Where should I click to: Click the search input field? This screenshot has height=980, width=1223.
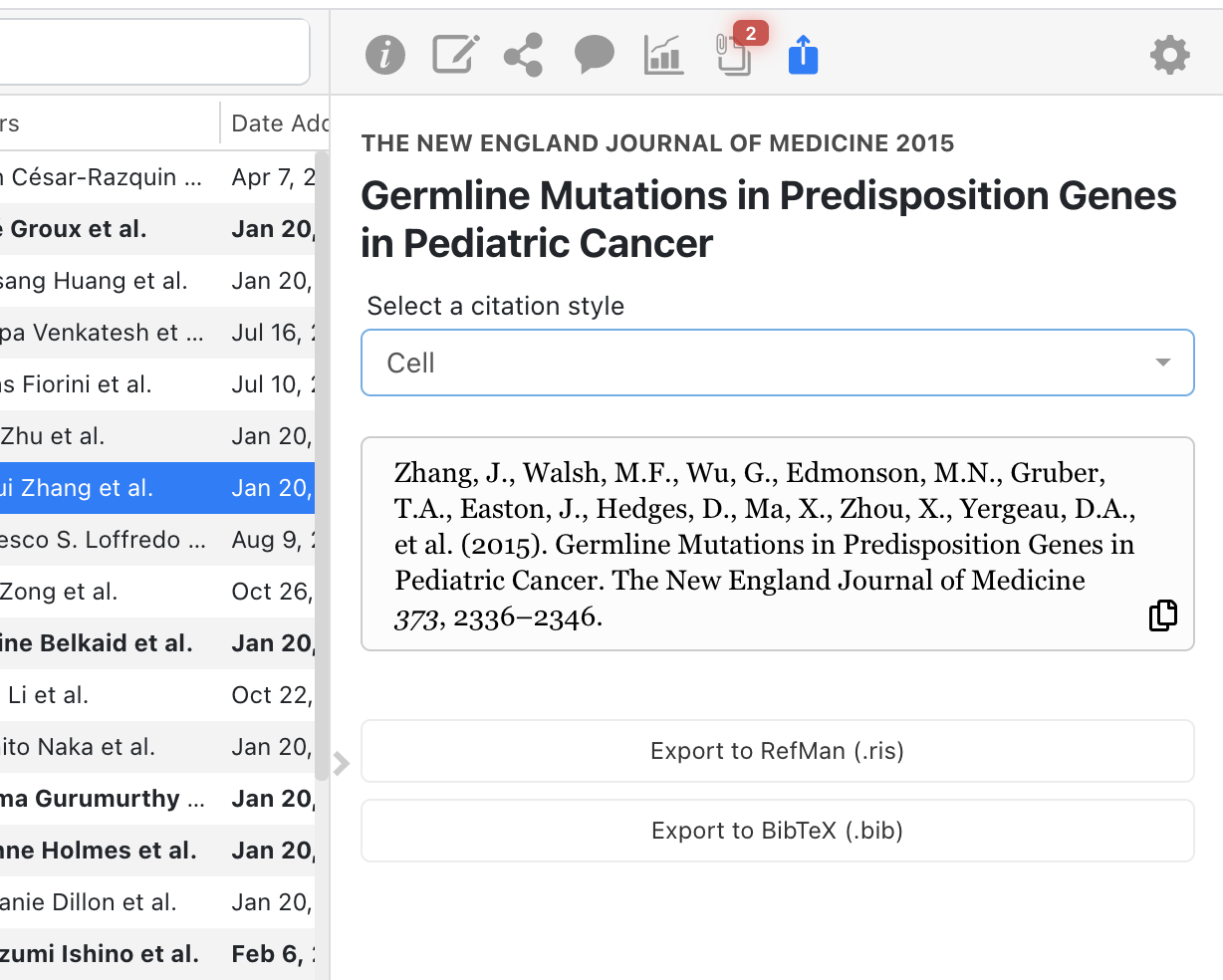pyautogui.click(x=154, y=52)
